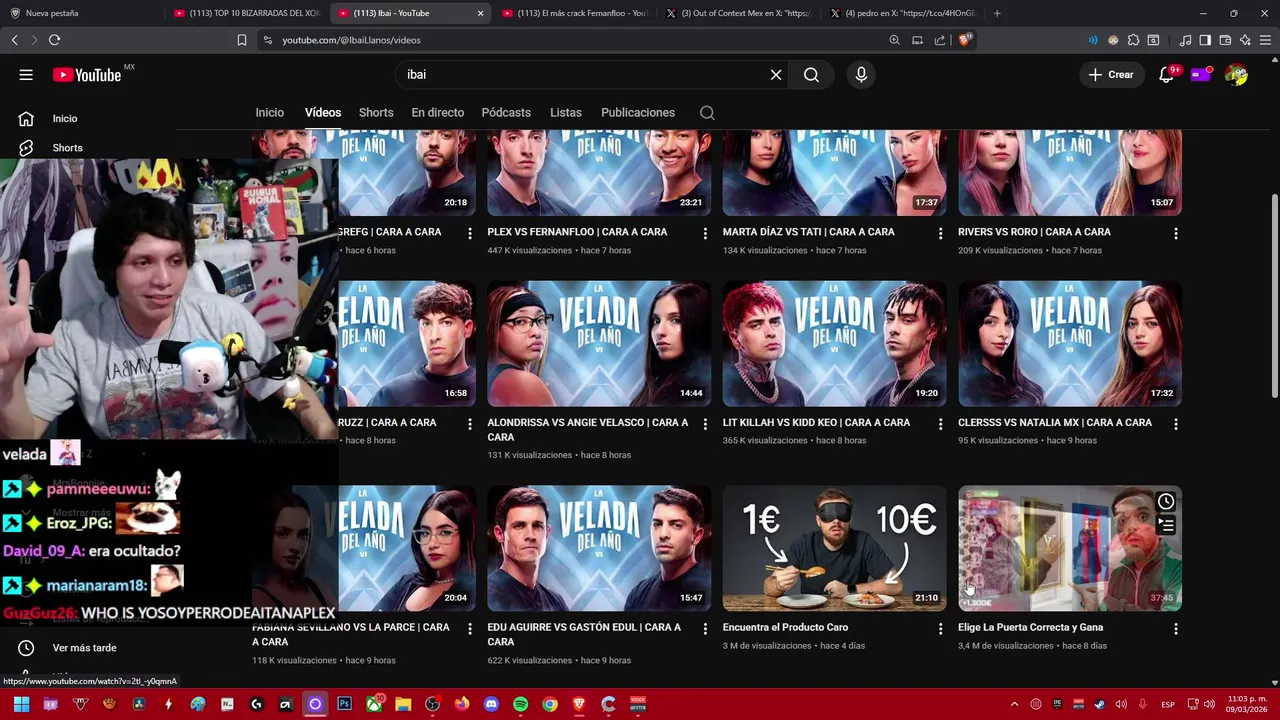Play the Alondrissa vs Angie Velasco thumbnail
The height and width of the screenshot is (720, 1280).
pos(599,344)
